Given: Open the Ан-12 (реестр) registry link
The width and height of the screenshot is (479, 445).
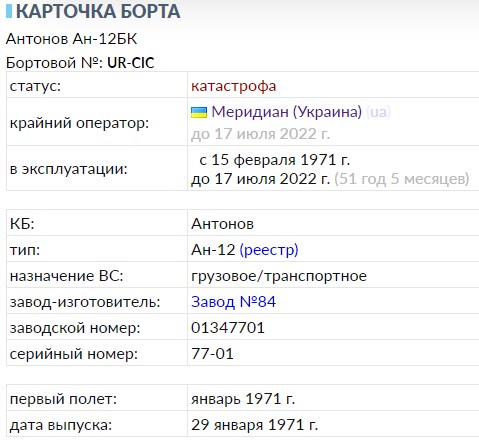Looking at the screenshot, I should pos(269,250).
